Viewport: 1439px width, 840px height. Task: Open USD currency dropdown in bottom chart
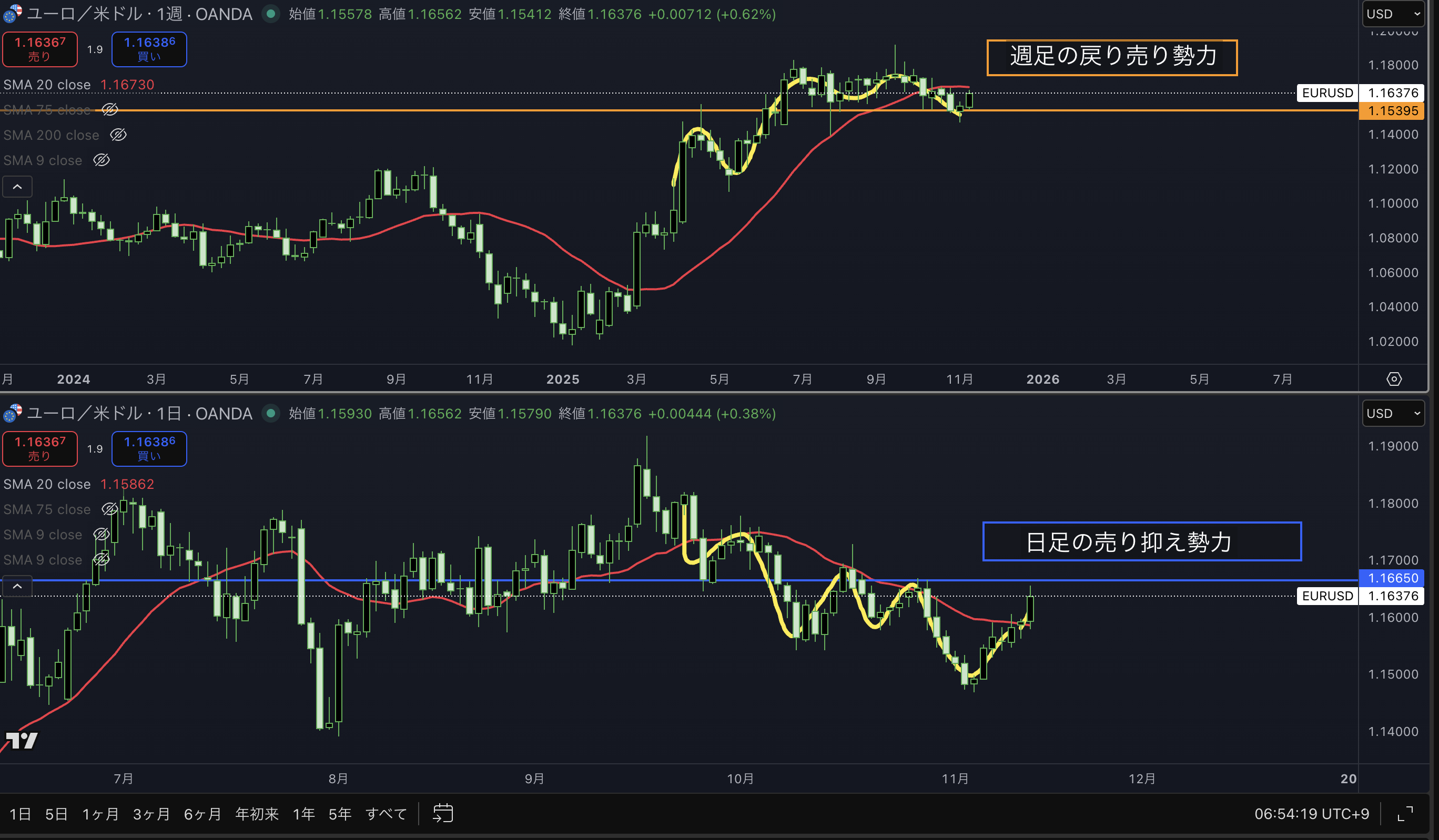pos(1393,413)
